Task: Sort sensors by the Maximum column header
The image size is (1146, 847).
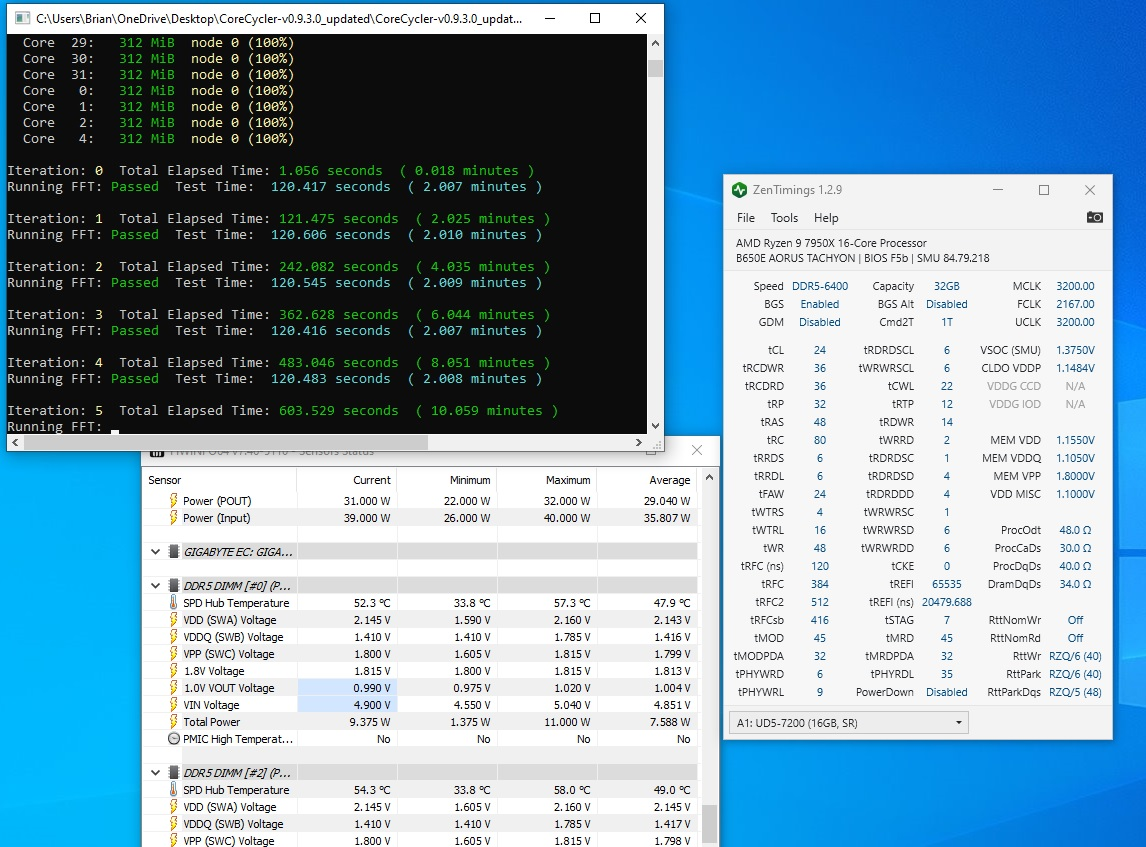Action: (547, 480)
